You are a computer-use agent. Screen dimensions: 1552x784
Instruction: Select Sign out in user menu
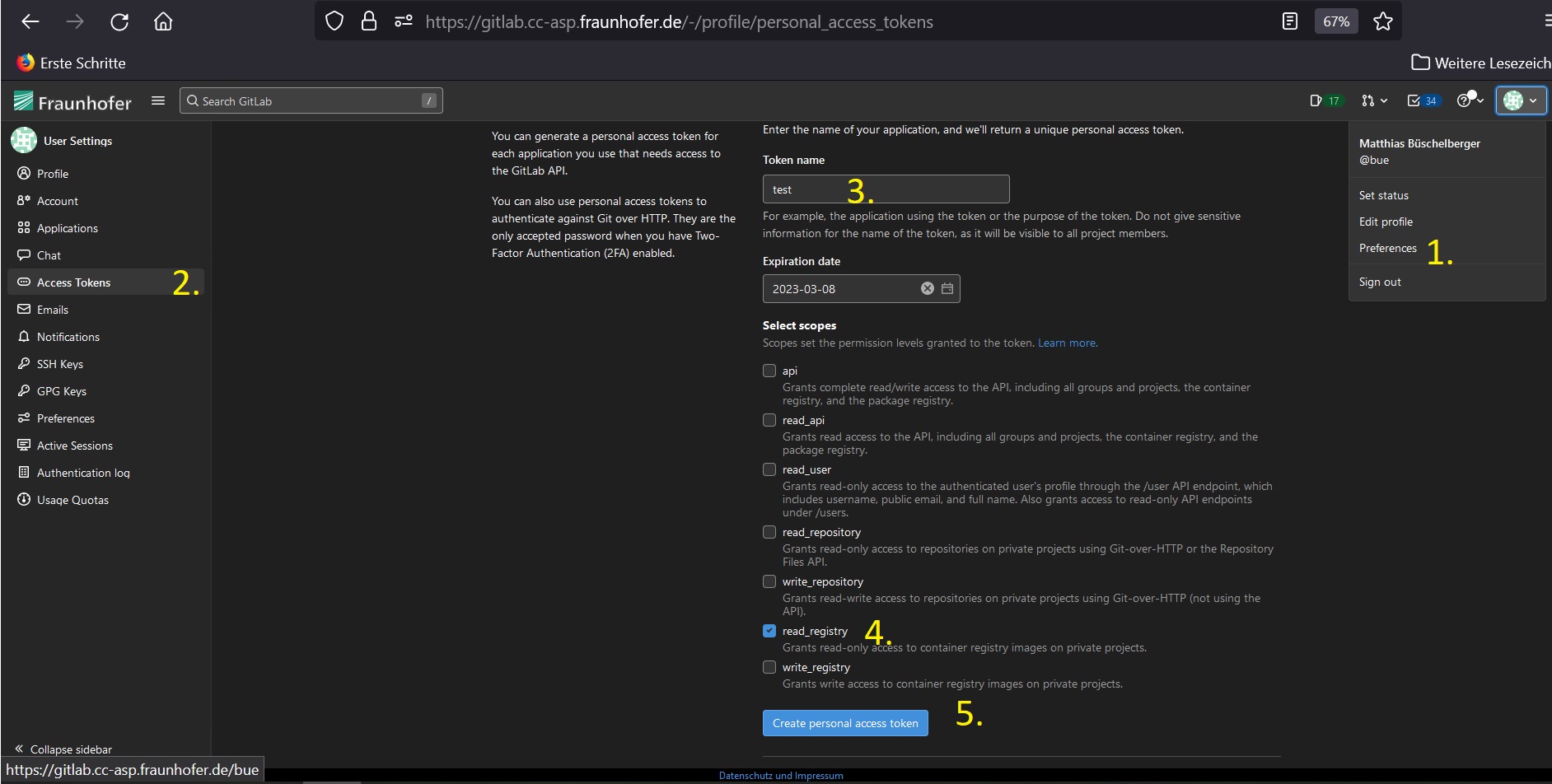coord(1380,282)
